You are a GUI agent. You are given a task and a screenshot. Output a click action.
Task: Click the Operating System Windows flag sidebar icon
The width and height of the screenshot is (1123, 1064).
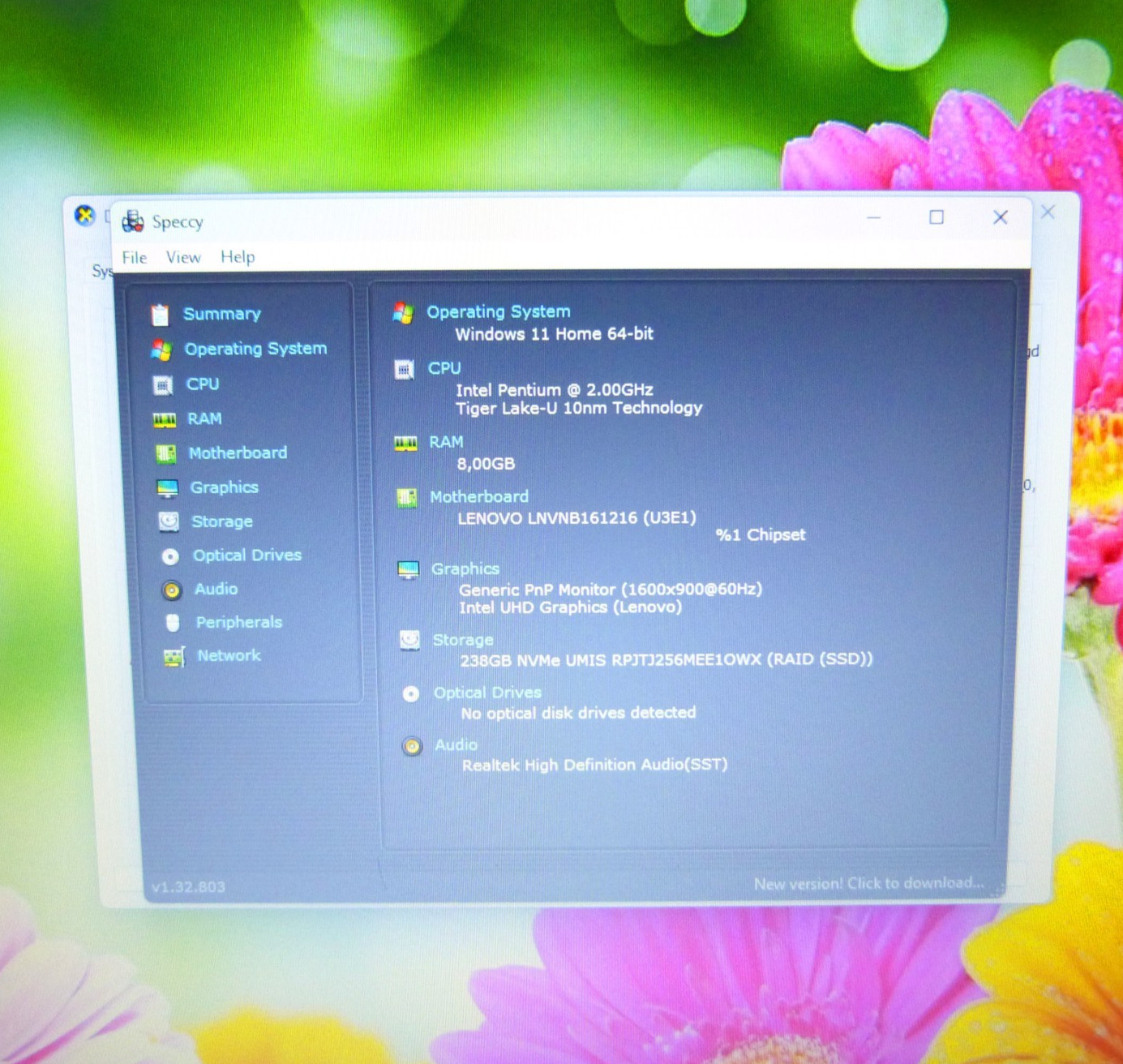coord(161,350)
